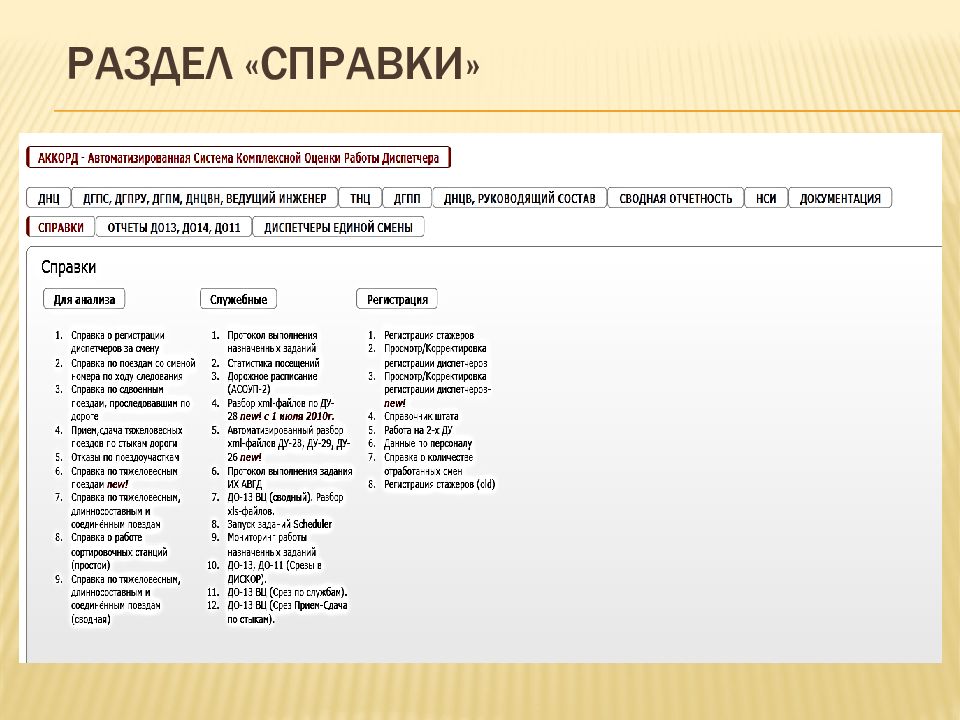The height and width of the screenshot is (720, 960).
Task: Open ДО-13, ДО-11 (Срезы в ДИСКОР) link
Action: (274, 572)
